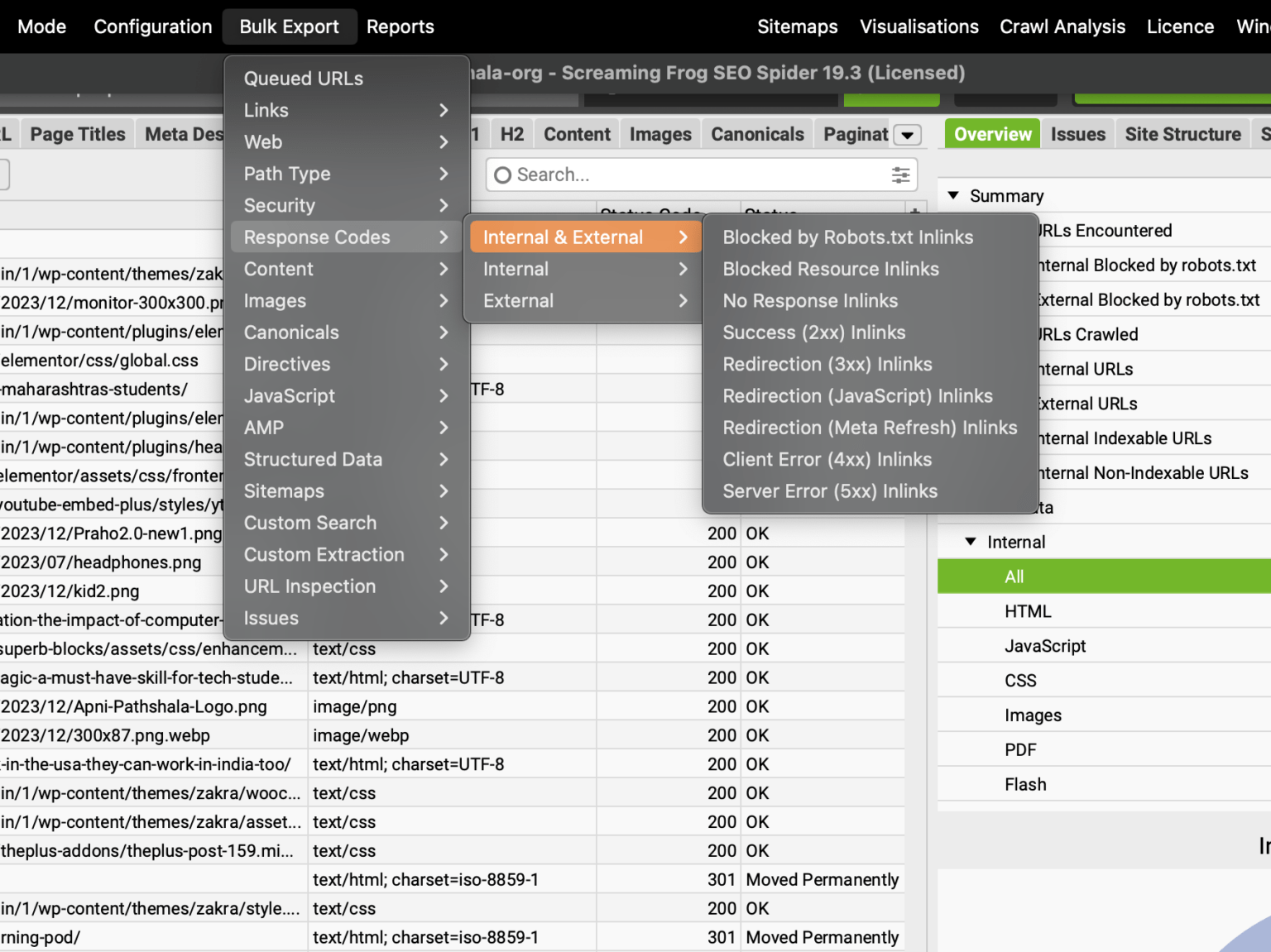Viewport: 1271px width, 952px height.
Task: Switch to the Site Structure tab
Action: (1182, 134)
